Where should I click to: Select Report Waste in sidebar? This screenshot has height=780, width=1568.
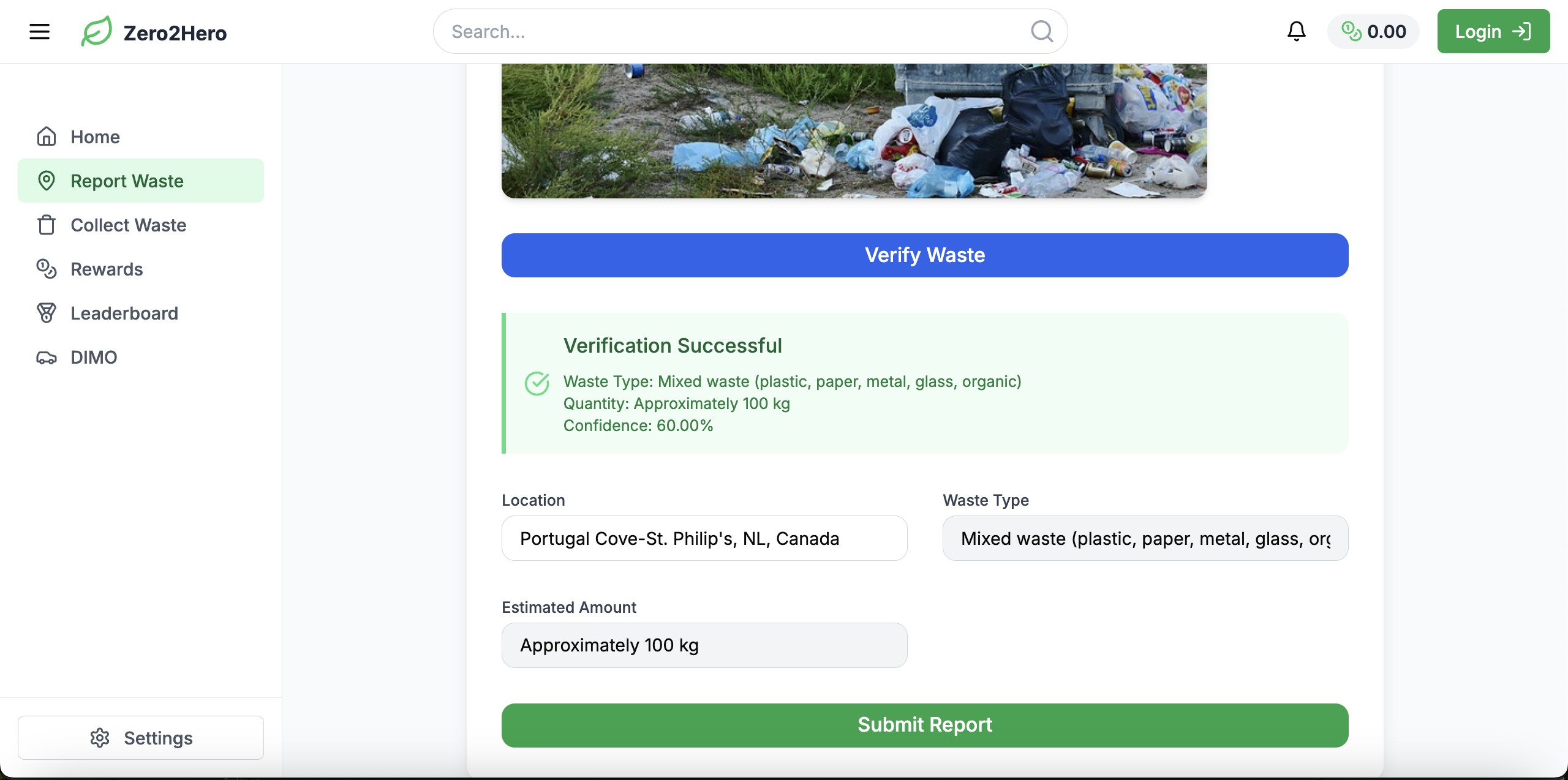(141, 181)
